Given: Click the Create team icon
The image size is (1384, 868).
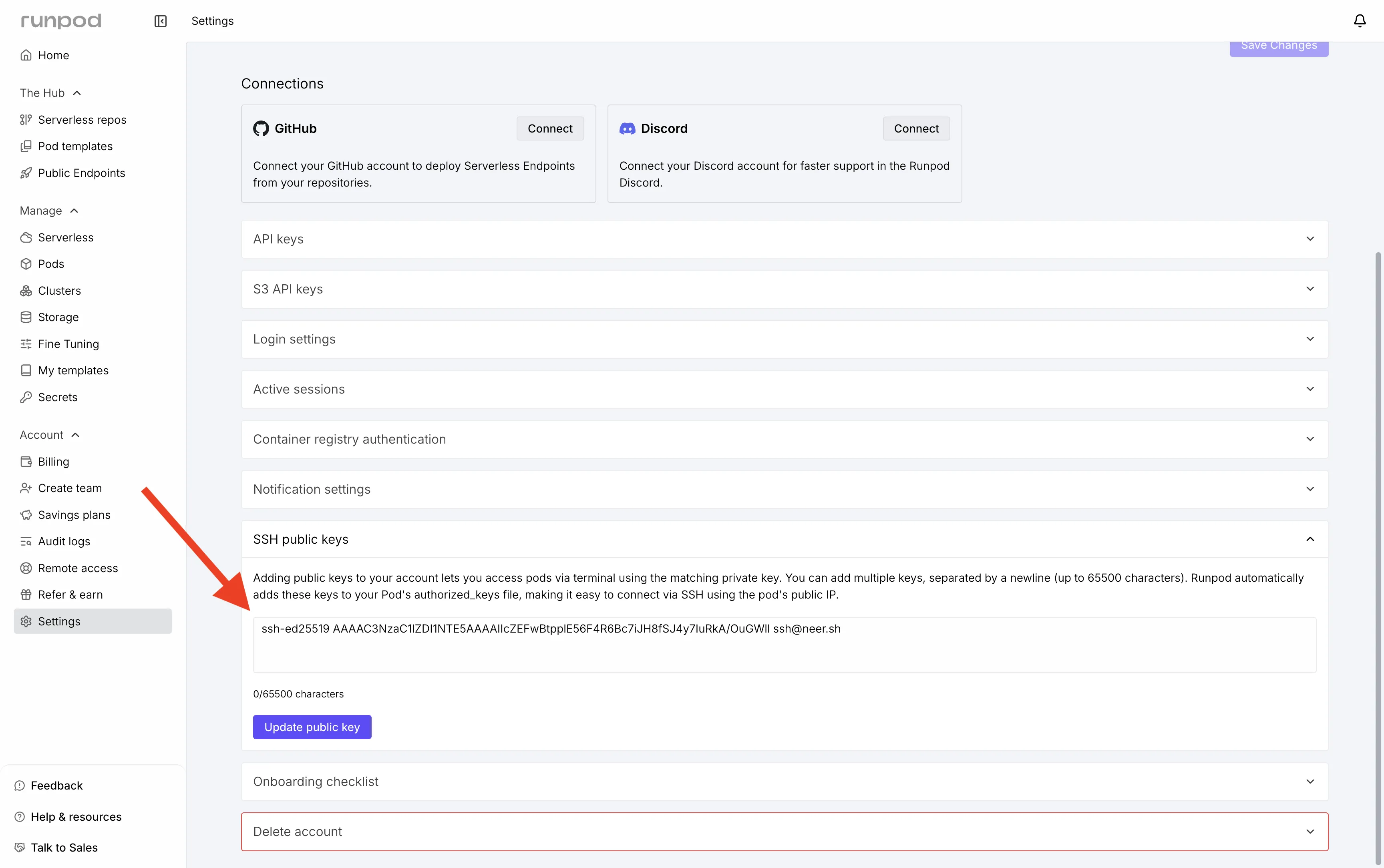Looking at the screenshot, I should point(26,488).
